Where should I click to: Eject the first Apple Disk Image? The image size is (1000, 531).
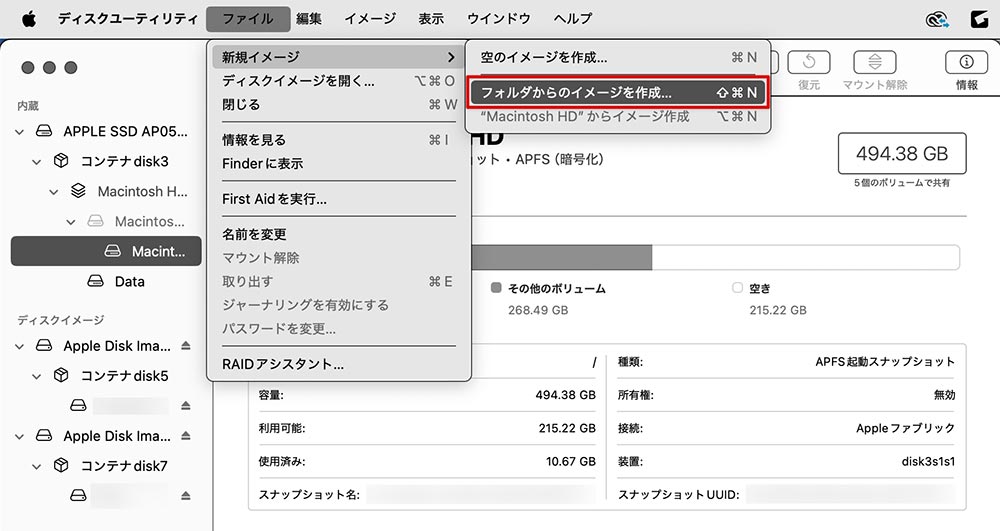coord(185,347)
